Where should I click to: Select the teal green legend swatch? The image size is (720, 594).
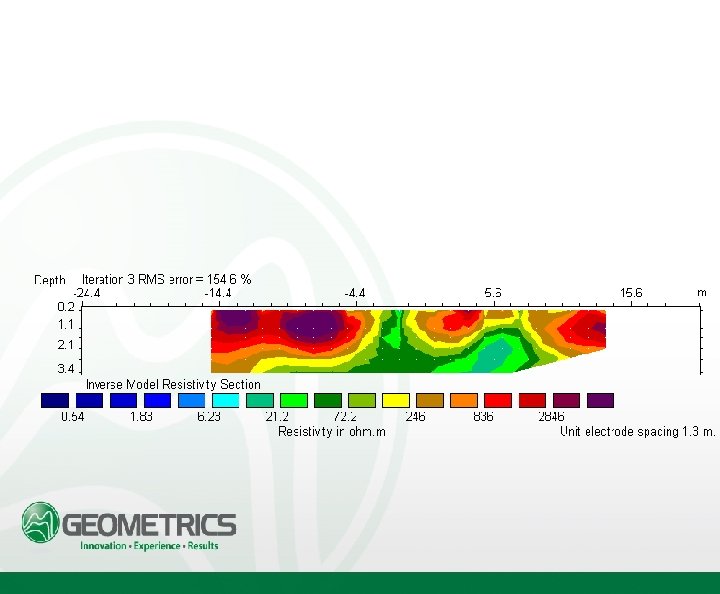click(x=260, y=400)
